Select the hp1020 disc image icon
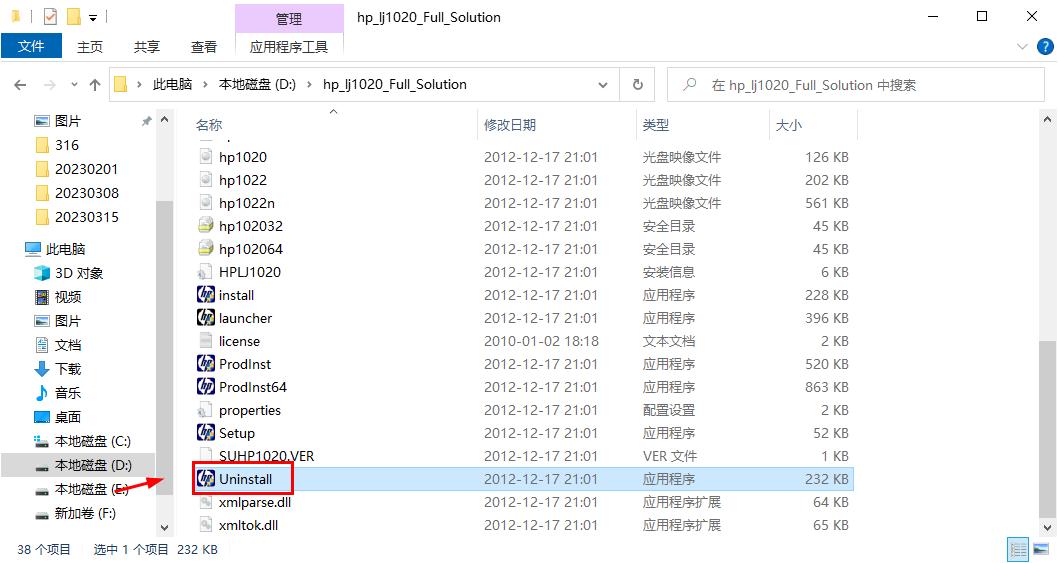1058x563 pixels. tap(206, 157)
